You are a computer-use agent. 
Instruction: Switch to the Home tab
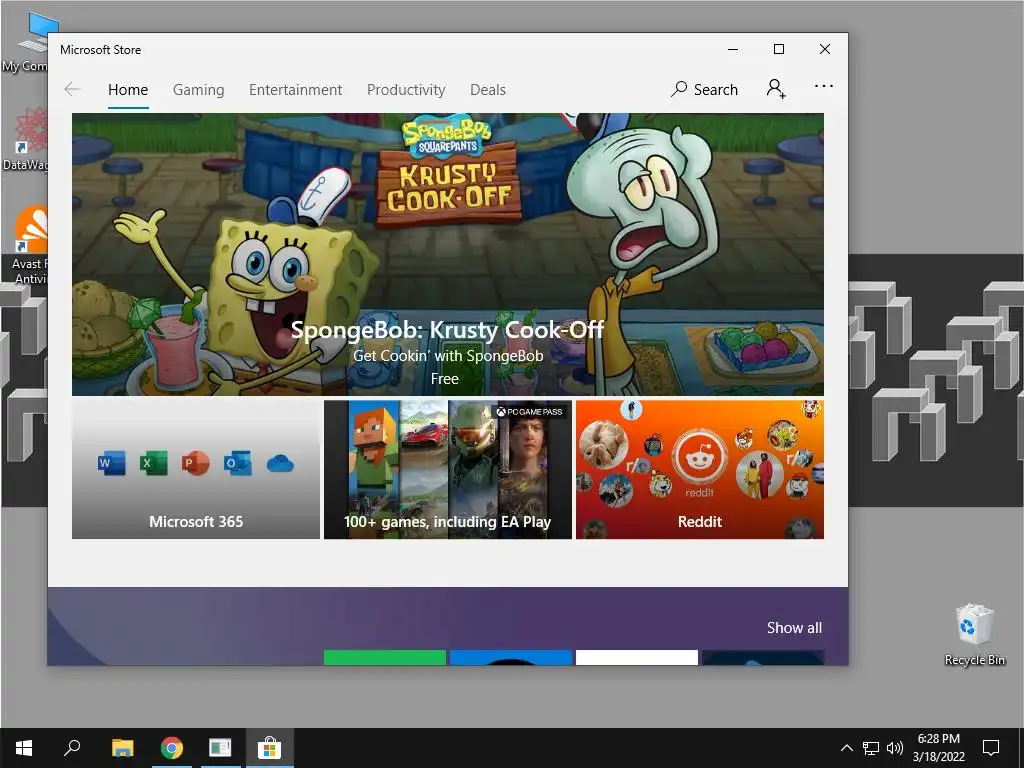pos(128,89)
